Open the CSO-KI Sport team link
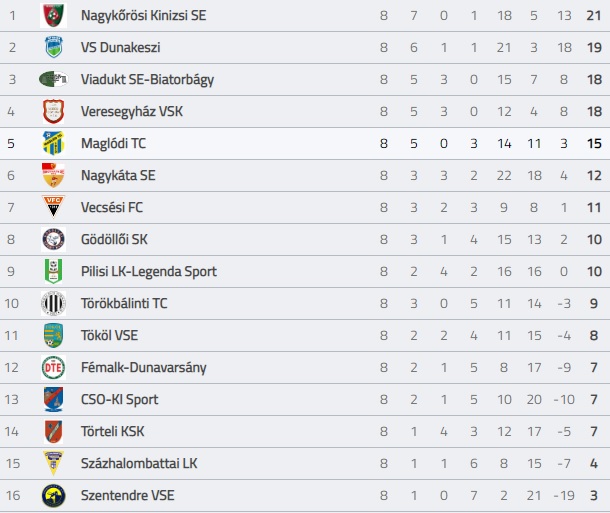This screenshot has width=610, height=513. pyautogui.click(x=119, y=399)
